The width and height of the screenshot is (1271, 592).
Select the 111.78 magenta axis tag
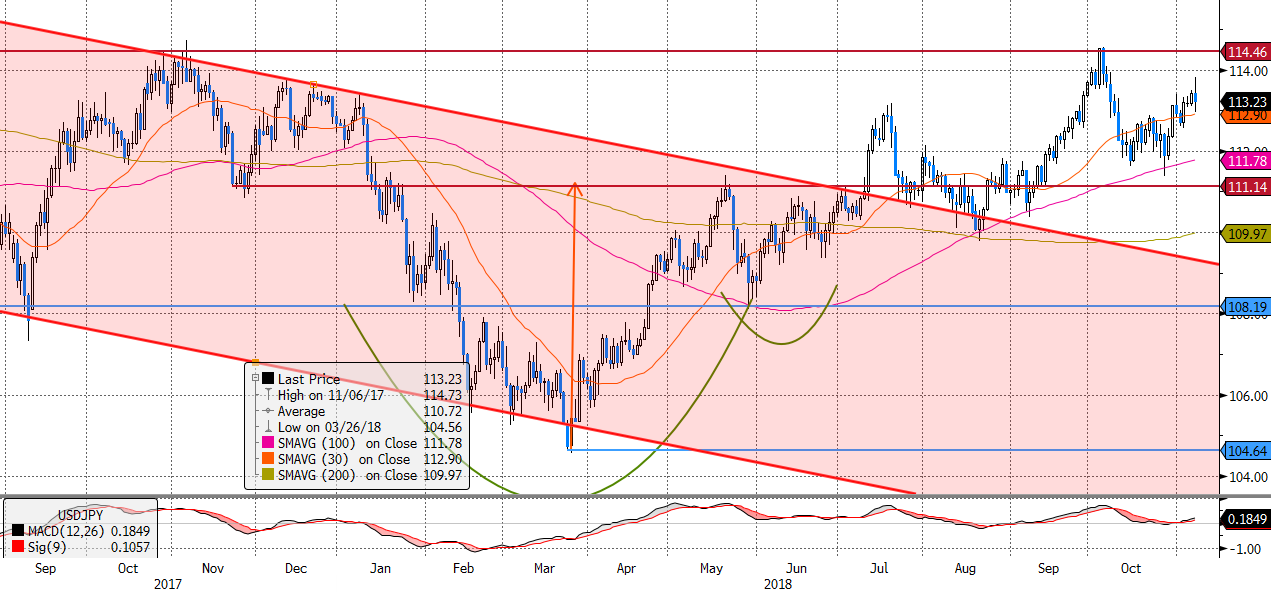1247,161
